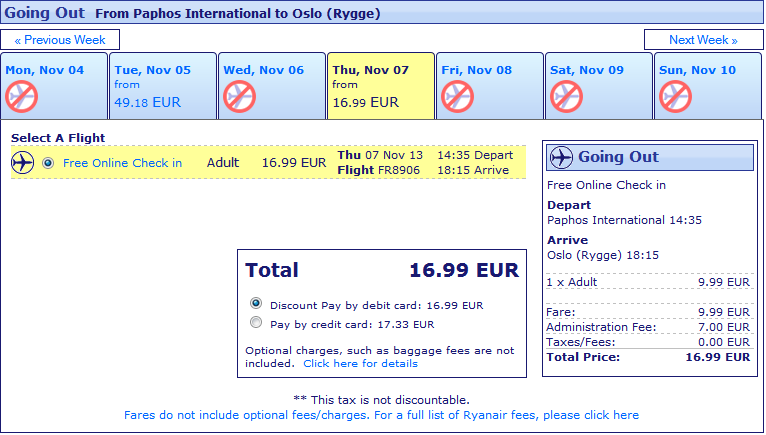Choose Discount Pay by debit card option
This screenshot has height=435, width=766.
click(256, 304)
